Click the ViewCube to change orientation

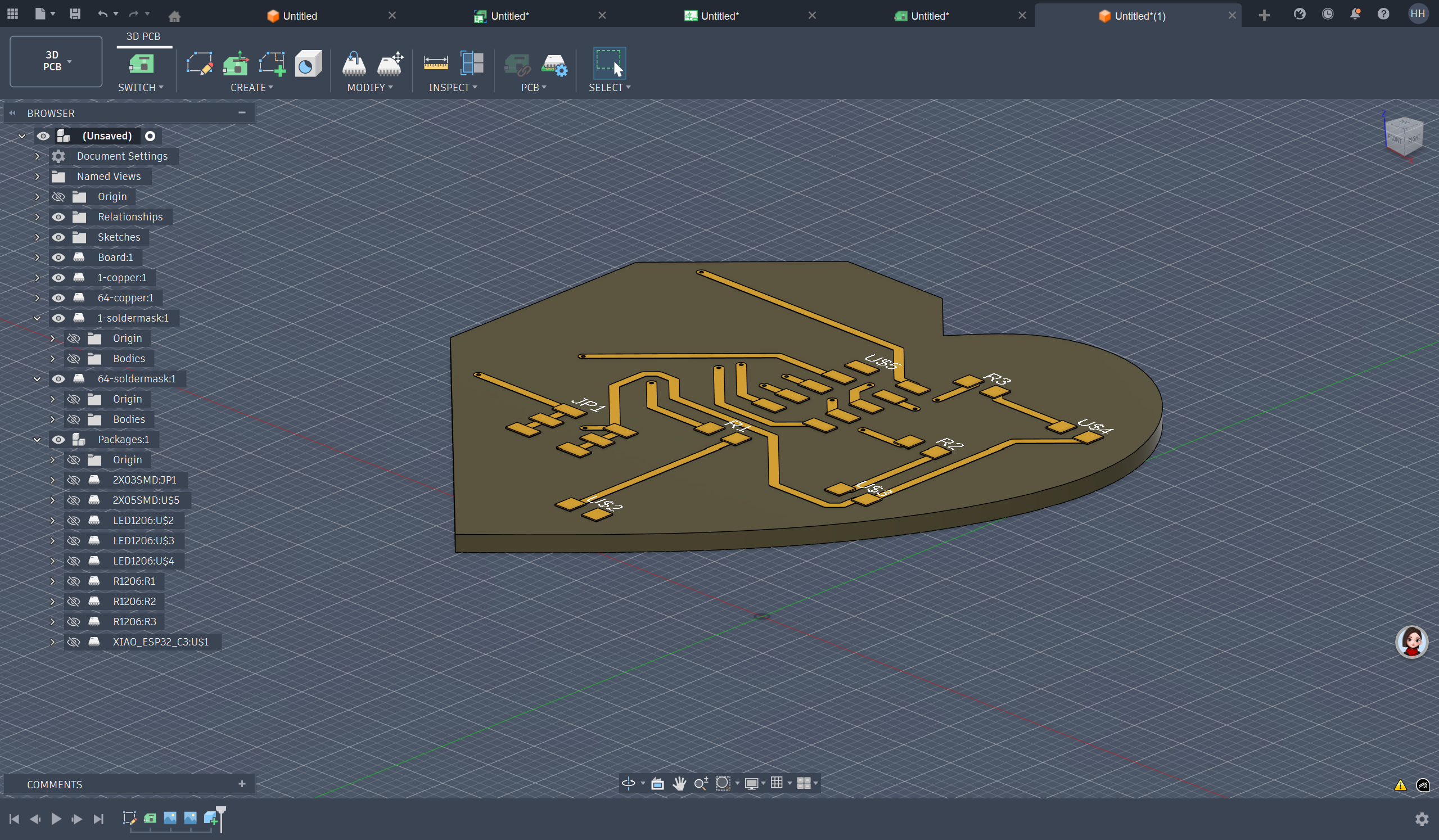click(1403, 137)
